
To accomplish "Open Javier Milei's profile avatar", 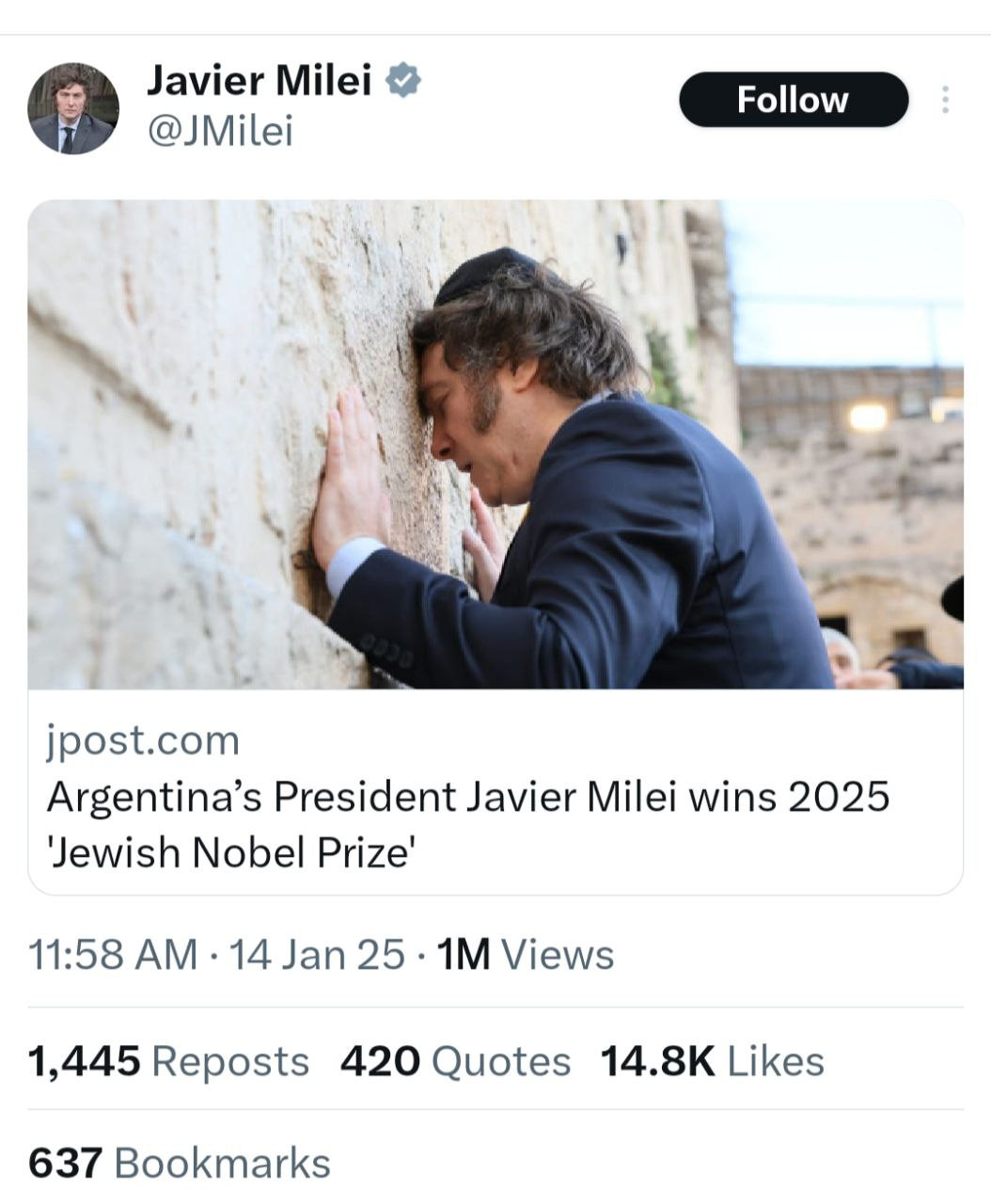I will click(73, 108).
